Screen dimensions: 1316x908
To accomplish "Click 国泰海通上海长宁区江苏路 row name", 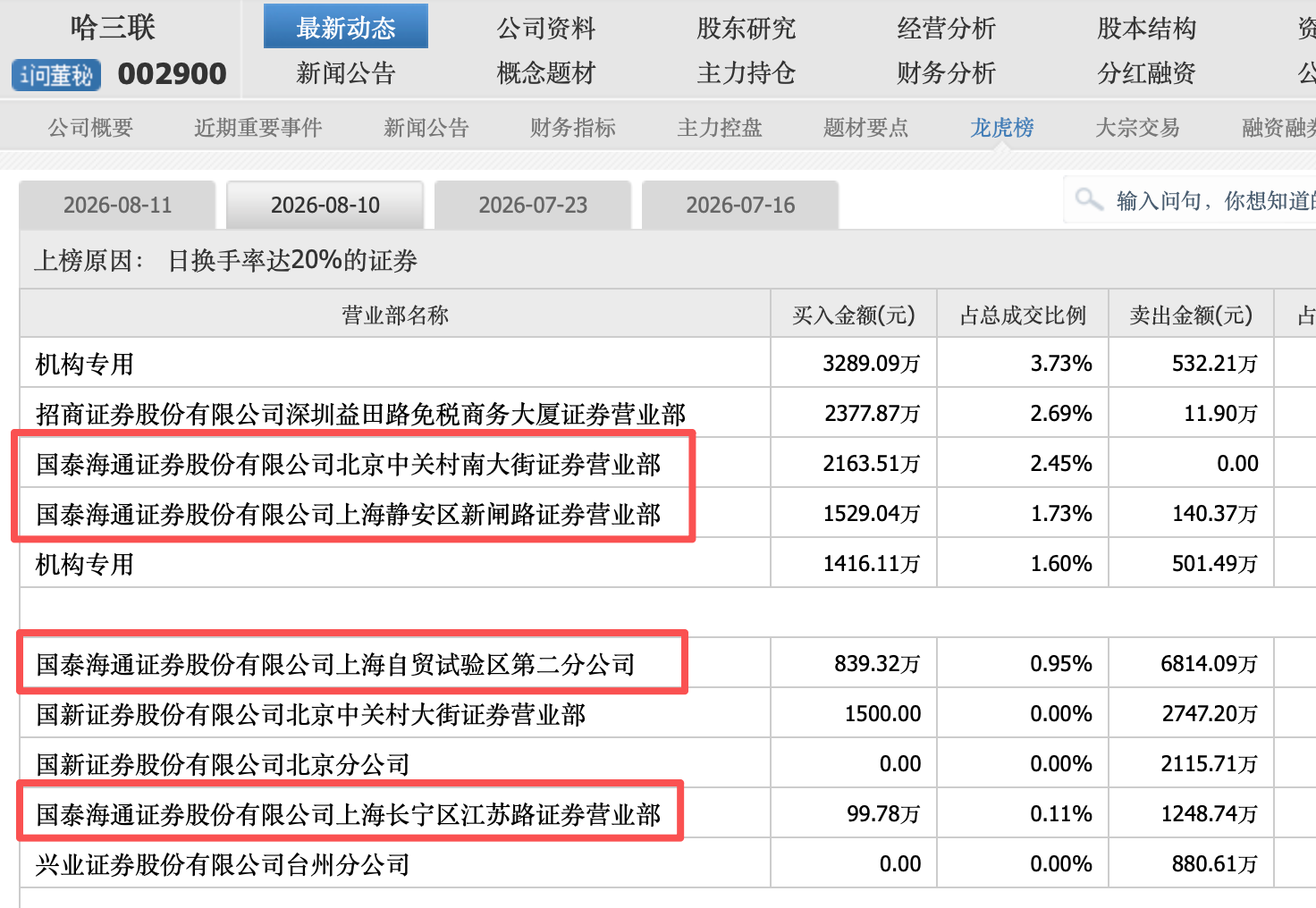I will [x=348, y=814].
